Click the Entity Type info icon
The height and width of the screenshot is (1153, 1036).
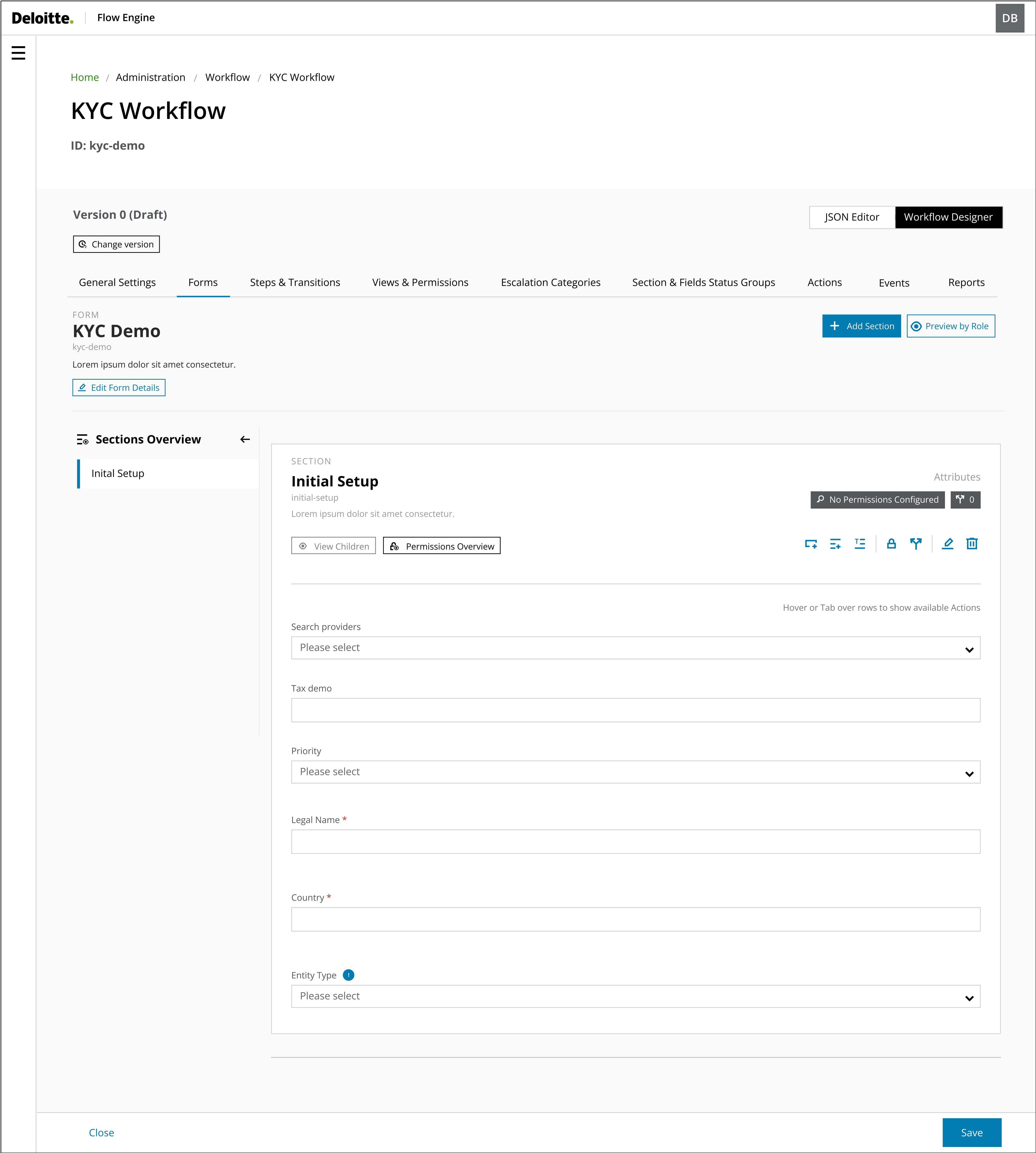pyautogui.click(x=348, y=975)
